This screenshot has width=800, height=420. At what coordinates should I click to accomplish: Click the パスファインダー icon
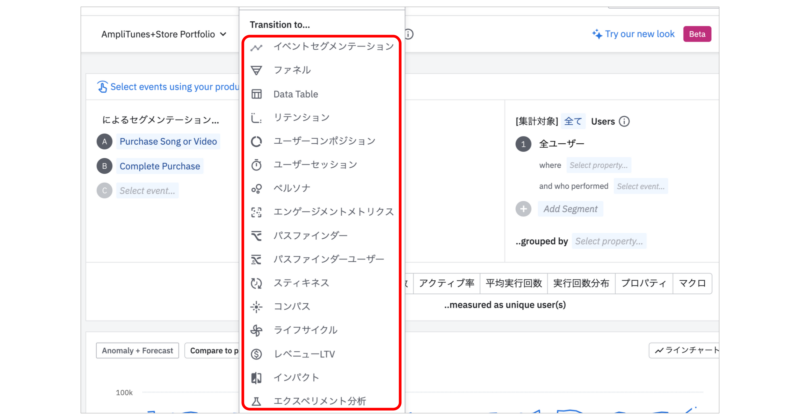(x=257, y=236)
